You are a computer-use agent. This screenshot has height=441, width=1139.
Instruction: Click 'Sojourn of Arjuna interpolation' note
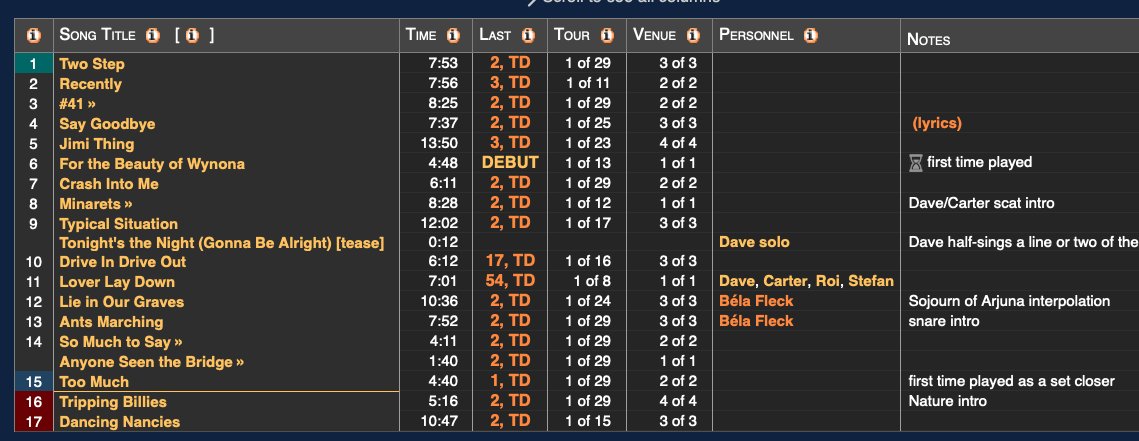[x=1009, y=301]
